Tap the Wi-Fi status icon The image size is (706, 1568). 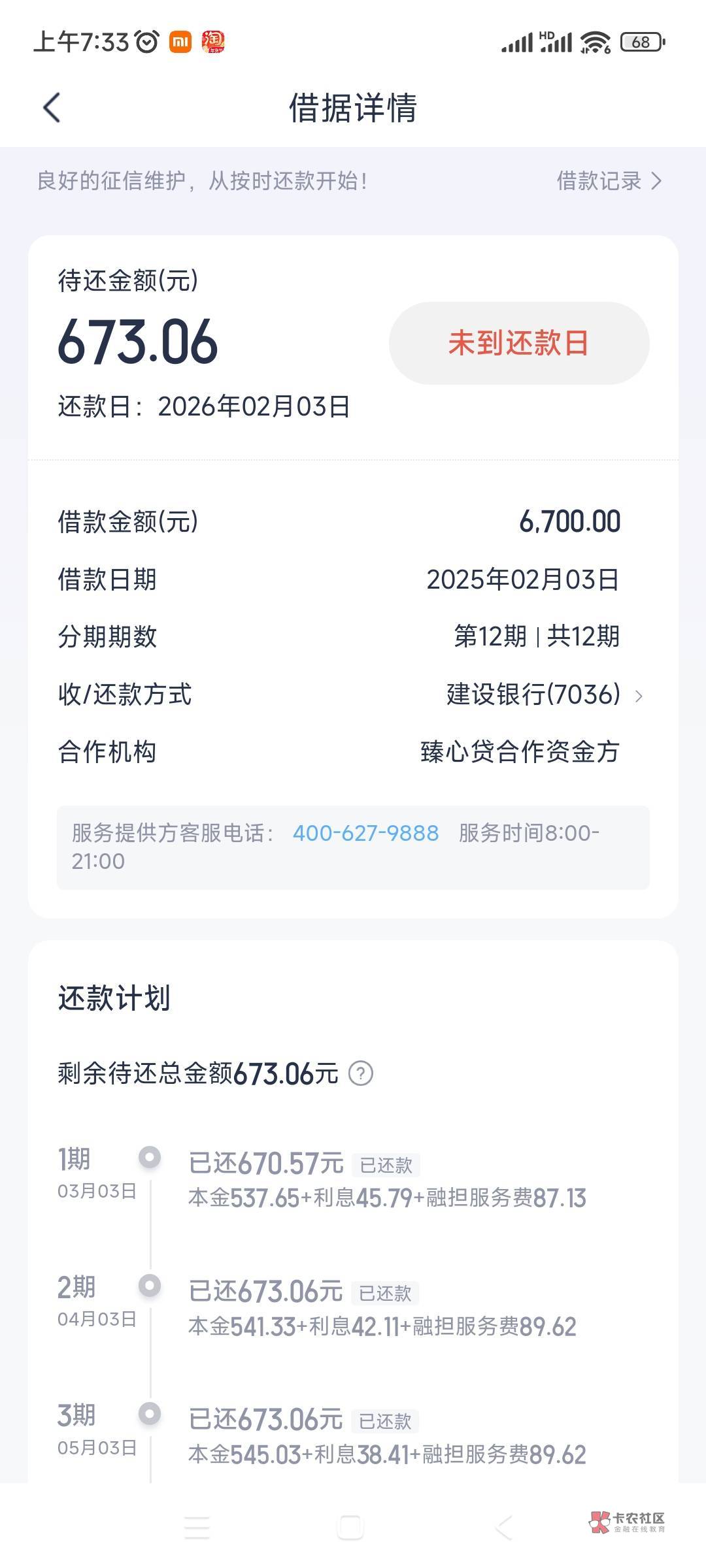point(595,42)
